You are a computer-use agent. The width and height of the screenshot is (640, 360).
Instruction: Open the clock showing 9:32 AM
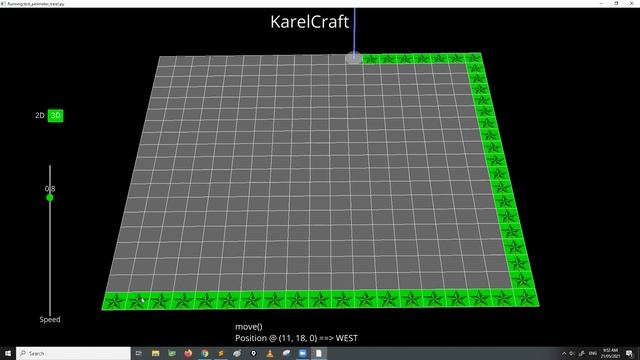(611, 353)
